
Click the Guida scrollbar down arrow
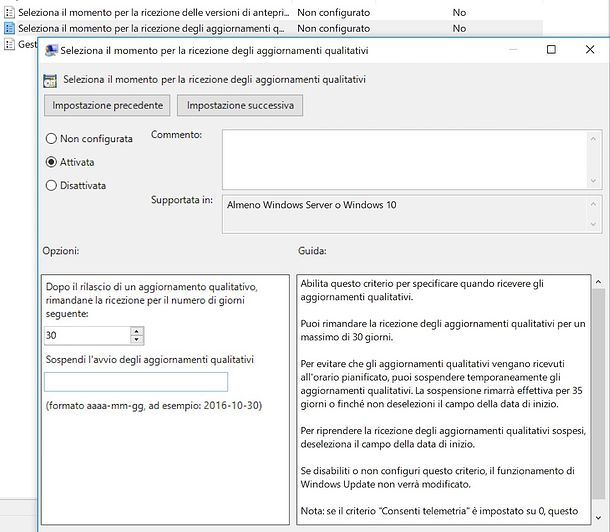(x=598, y=518)
